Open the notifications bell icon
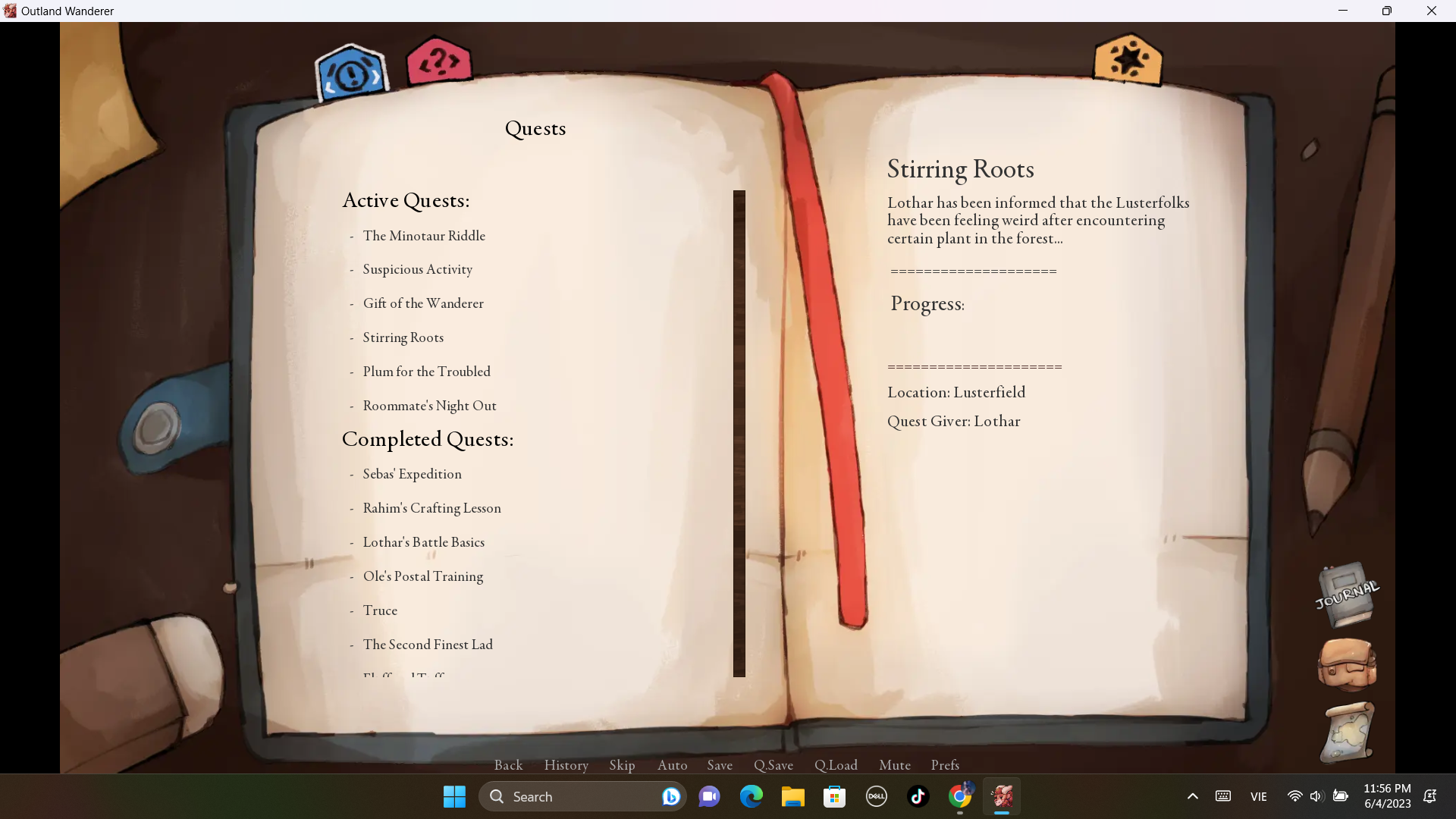Screen dimensions: 1456x819 (1430, 796)
